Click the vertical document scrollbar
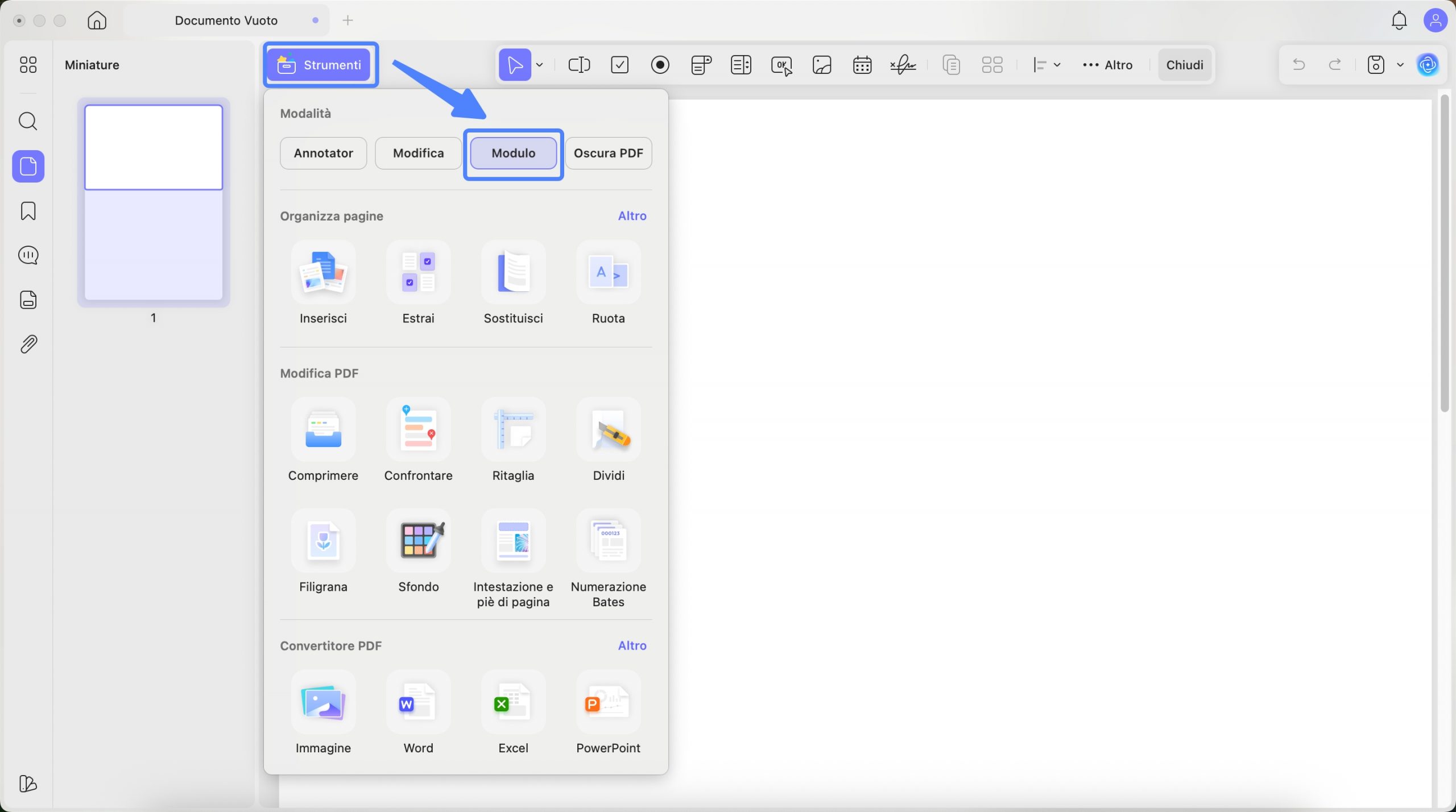 point(1444,253)
